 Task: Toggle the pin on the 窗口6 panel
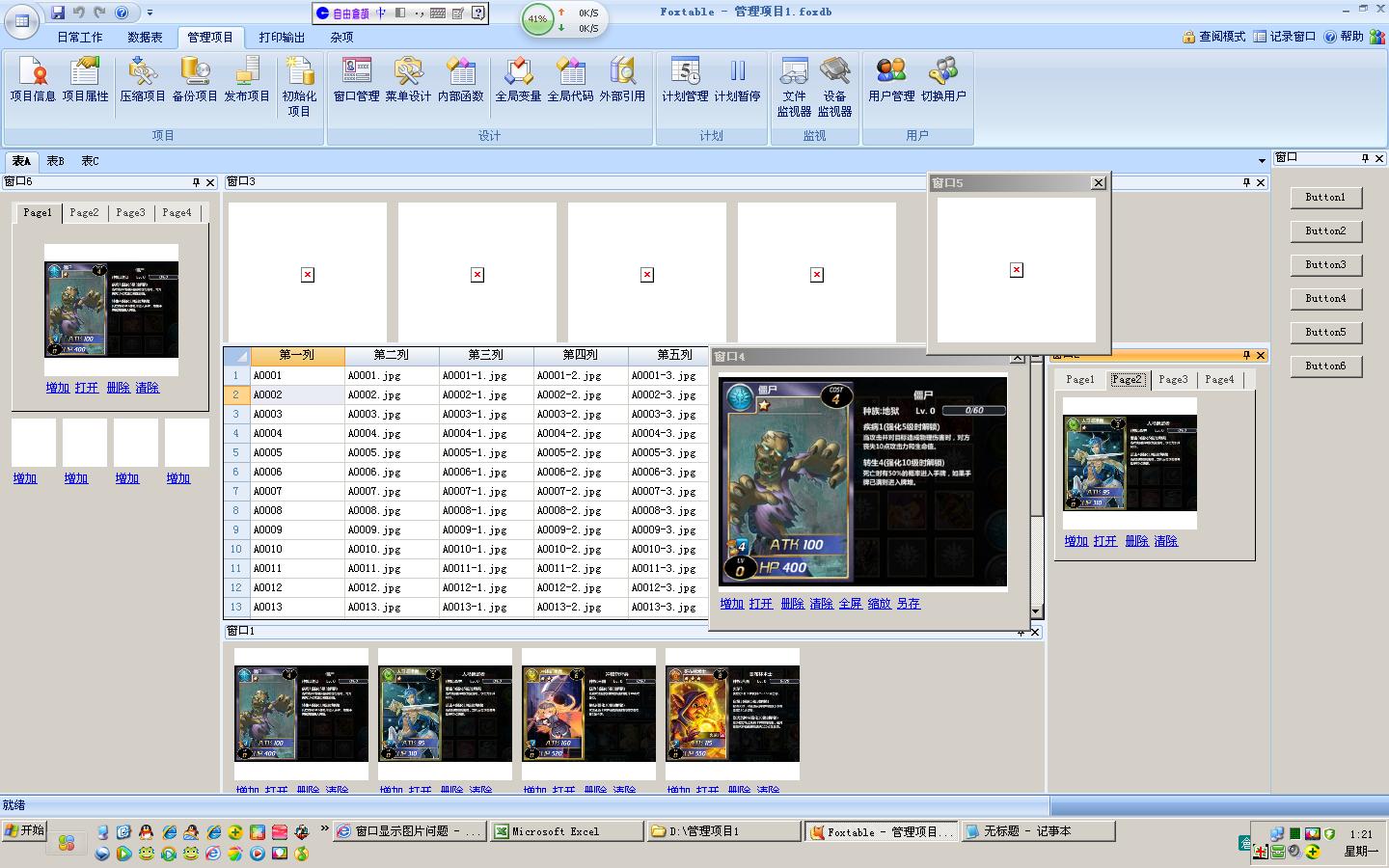[196, 182]
